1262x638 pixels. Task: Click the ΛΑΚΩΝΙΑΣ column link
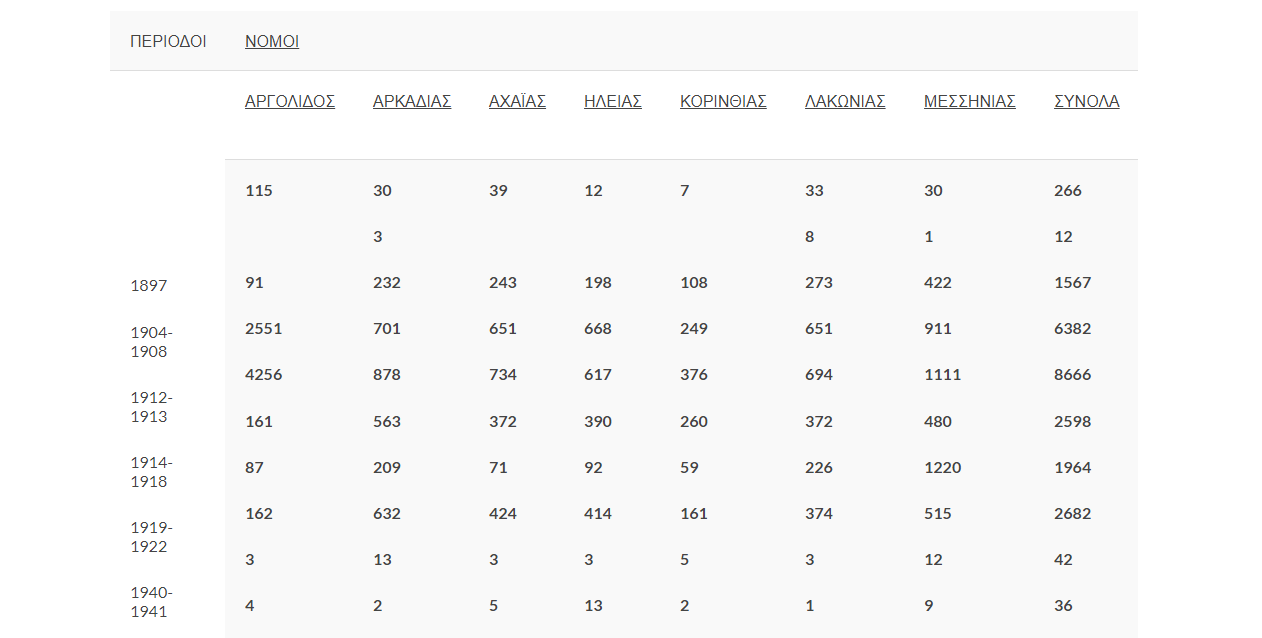coord(845,101)
